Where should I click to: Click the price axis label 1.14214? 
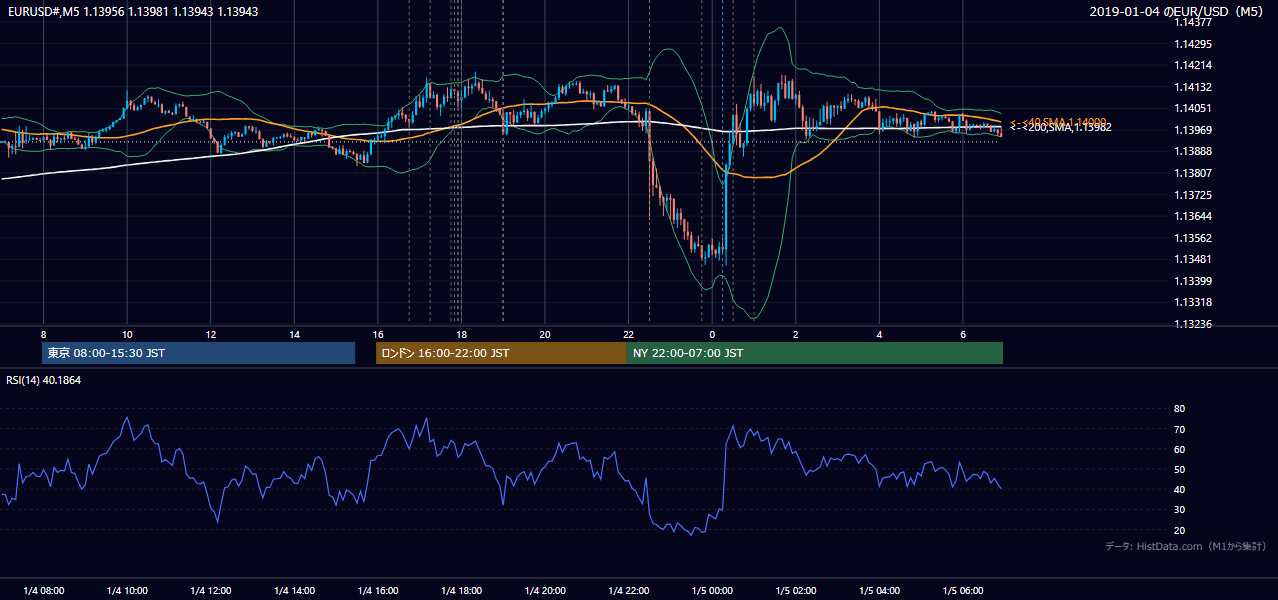click(x=1193, y=65)
